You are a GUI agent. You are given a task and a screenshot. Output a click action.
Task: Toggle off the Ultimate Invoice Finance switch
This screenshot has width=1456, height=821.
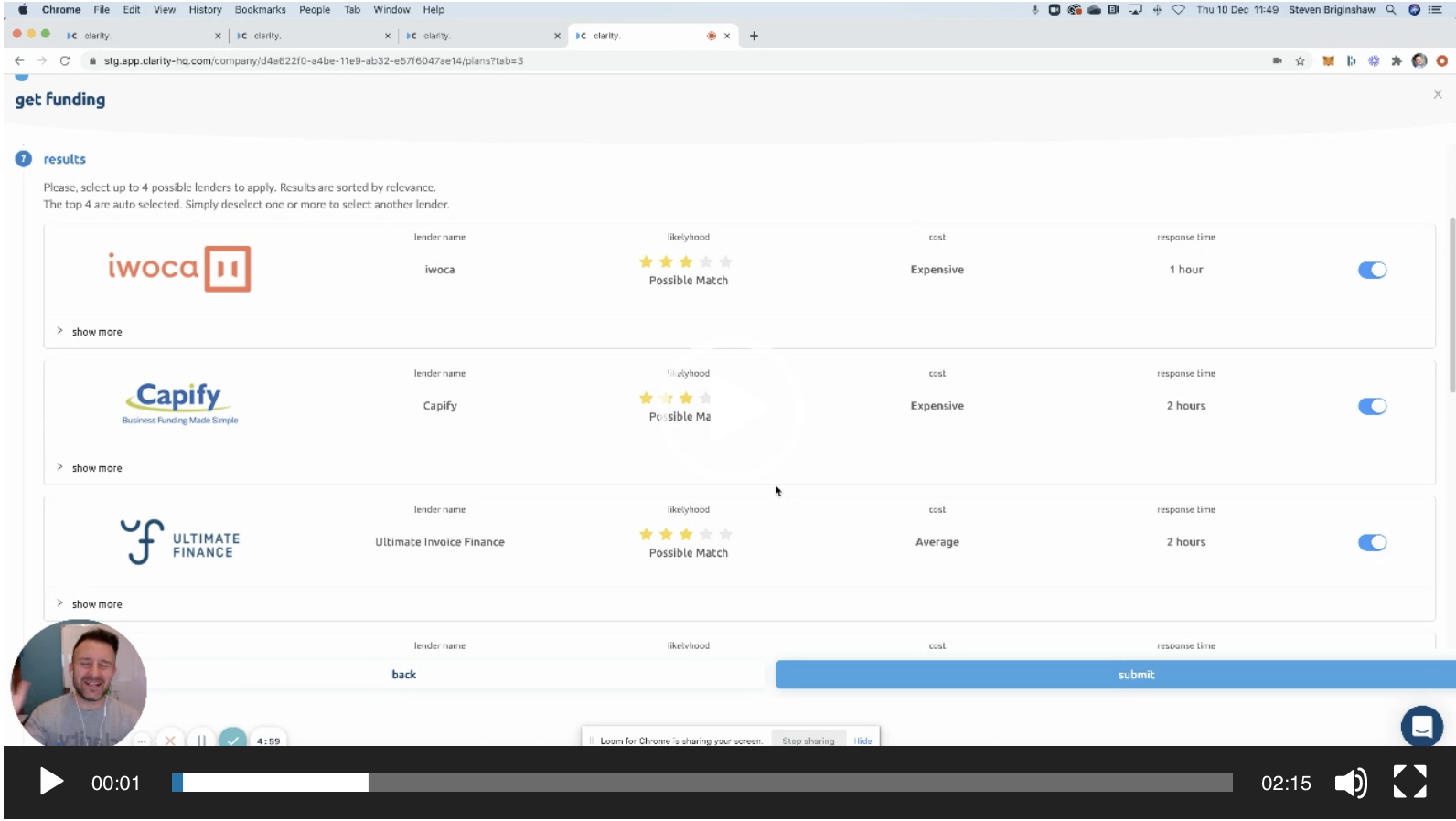(x=1372, y=542)
